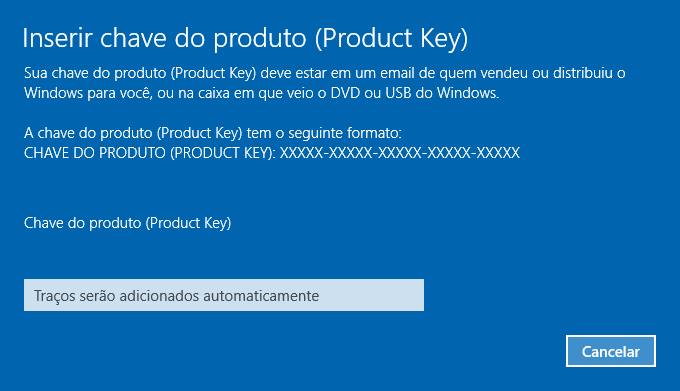Click the XXXXX-XXXXX-XXXXX-XXXXX-XXXXX format example
Viewport: 680px width, 391px height.
tap(399, 153)
